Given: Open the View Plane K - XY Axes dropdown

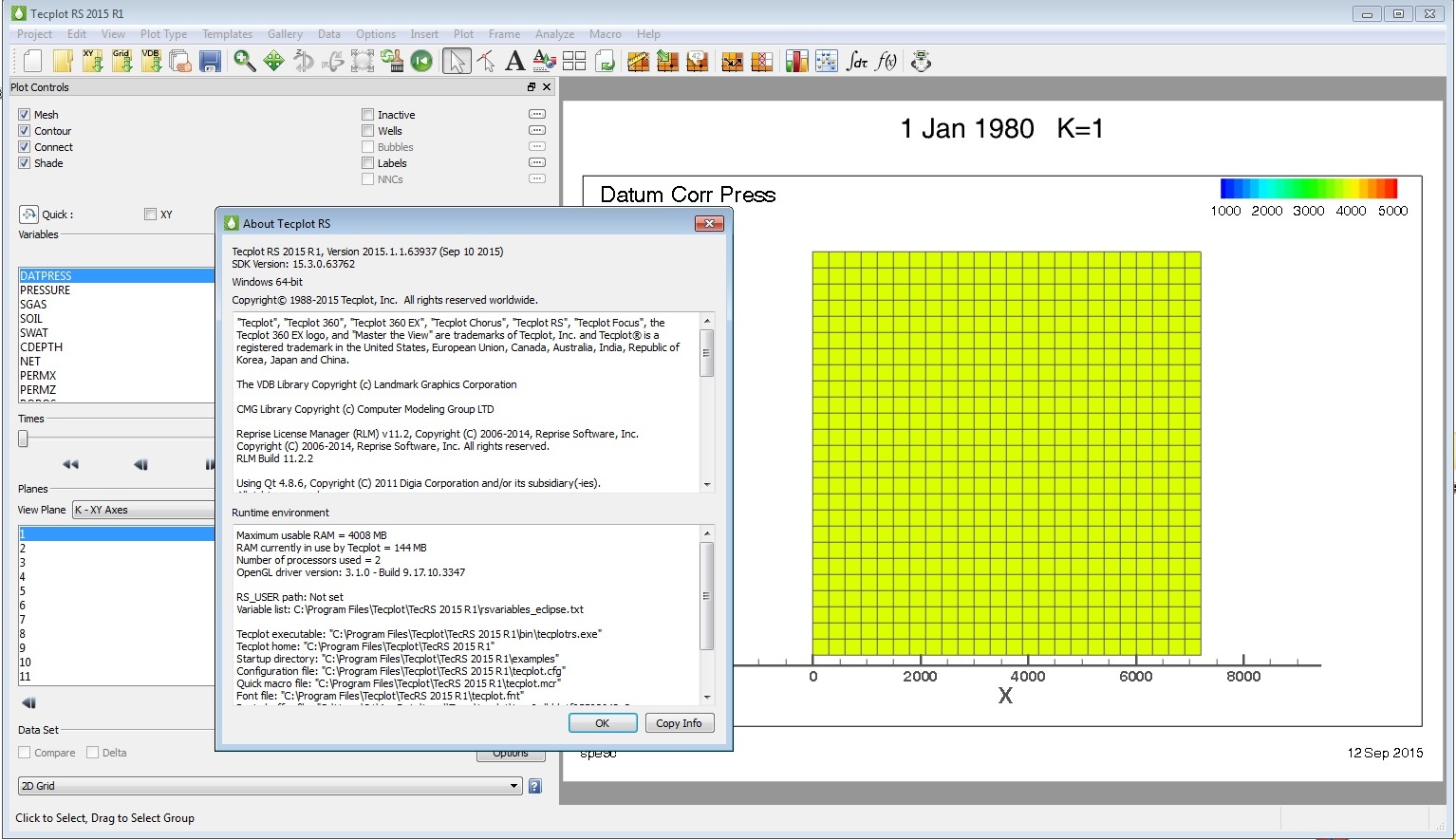Looking at the screenshot, I should [x=143, y=510].
